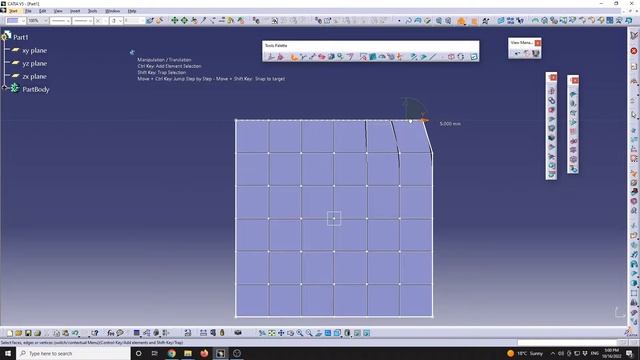Viewport: 640px width, 360px height.
Task: Click the teal square icon in Tools Palette
Action: click(x=372, y=57)
